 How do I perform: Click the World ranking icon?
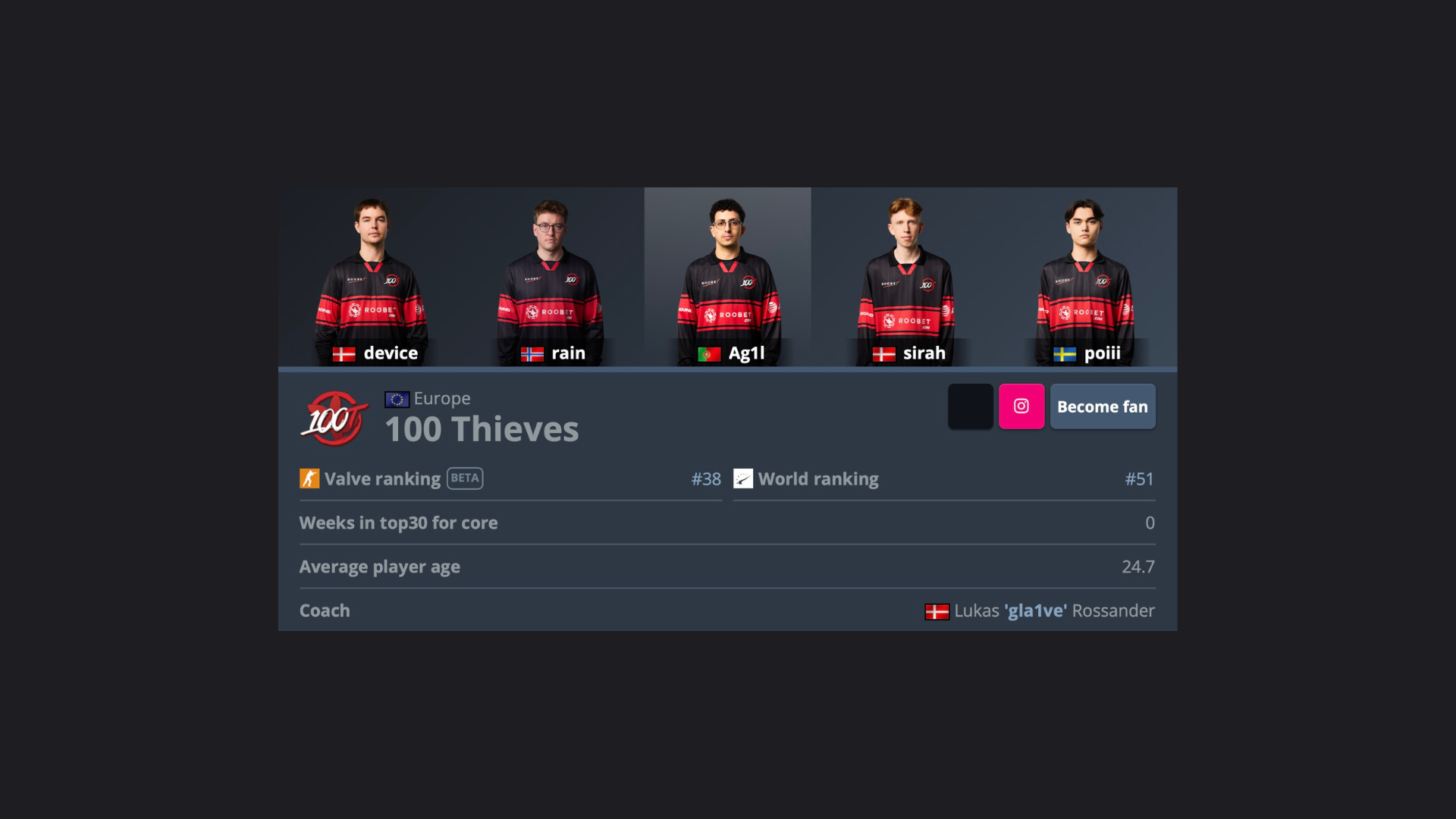pyautogui.click(x=743, y=479)
